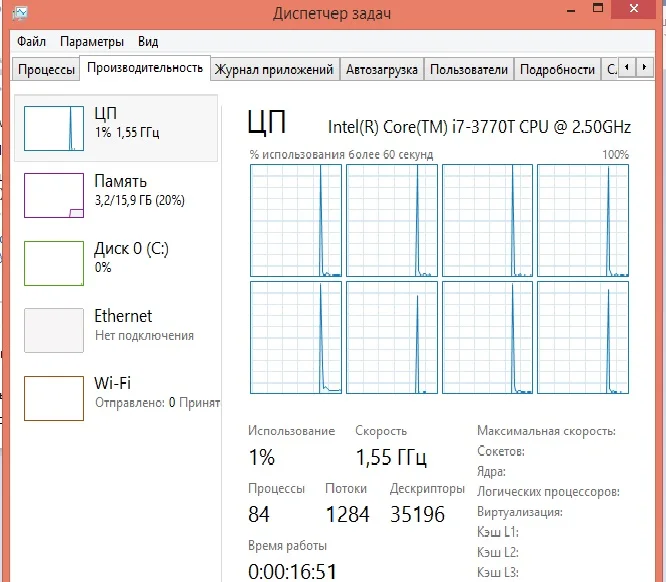Image resolution: width=666 pixels, height=582 pixels.
Task: Click the Ядра: label
Action: 491,472
